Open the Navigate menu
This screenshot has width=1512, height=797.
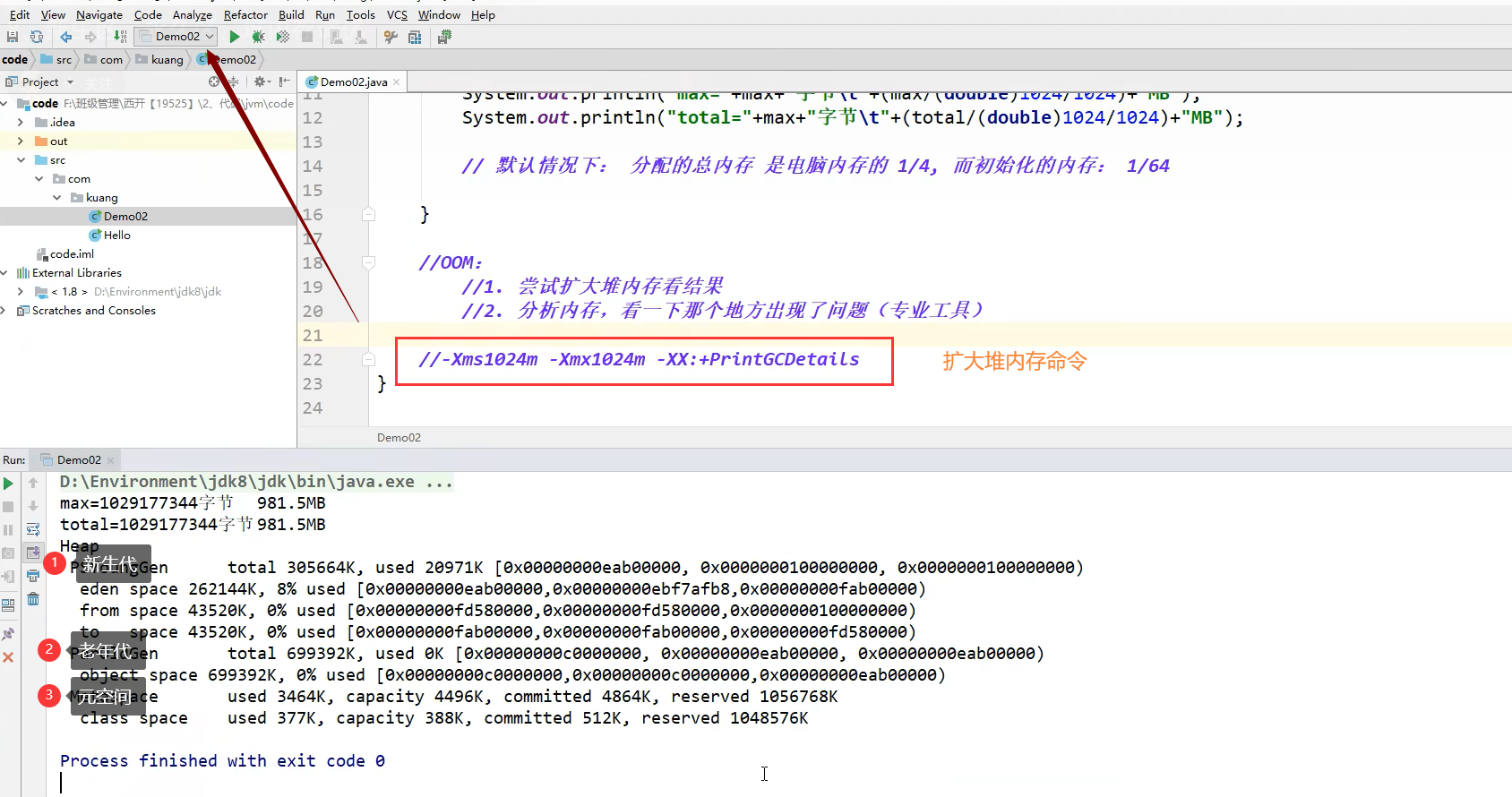[99, 14]
